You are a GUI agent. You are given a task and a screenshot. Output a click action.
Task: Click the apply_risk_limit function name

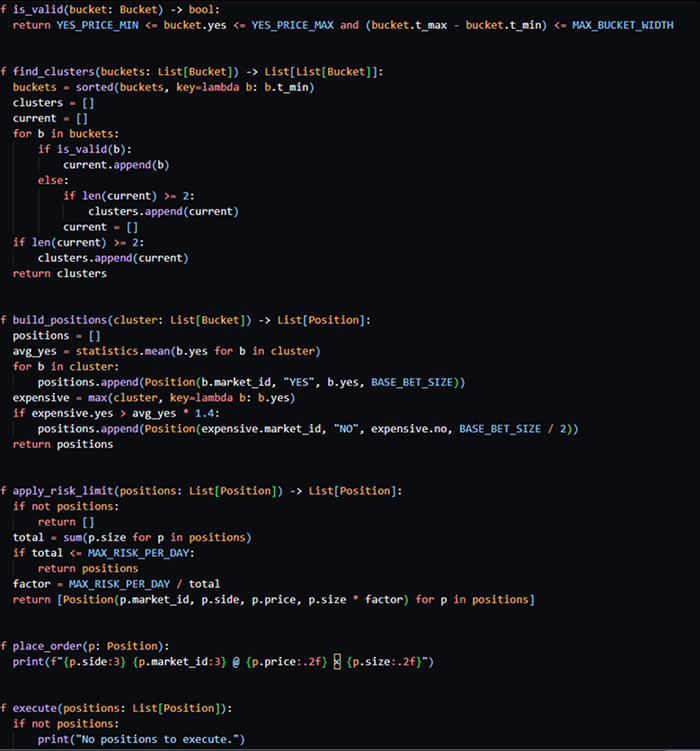pos(63,491)
